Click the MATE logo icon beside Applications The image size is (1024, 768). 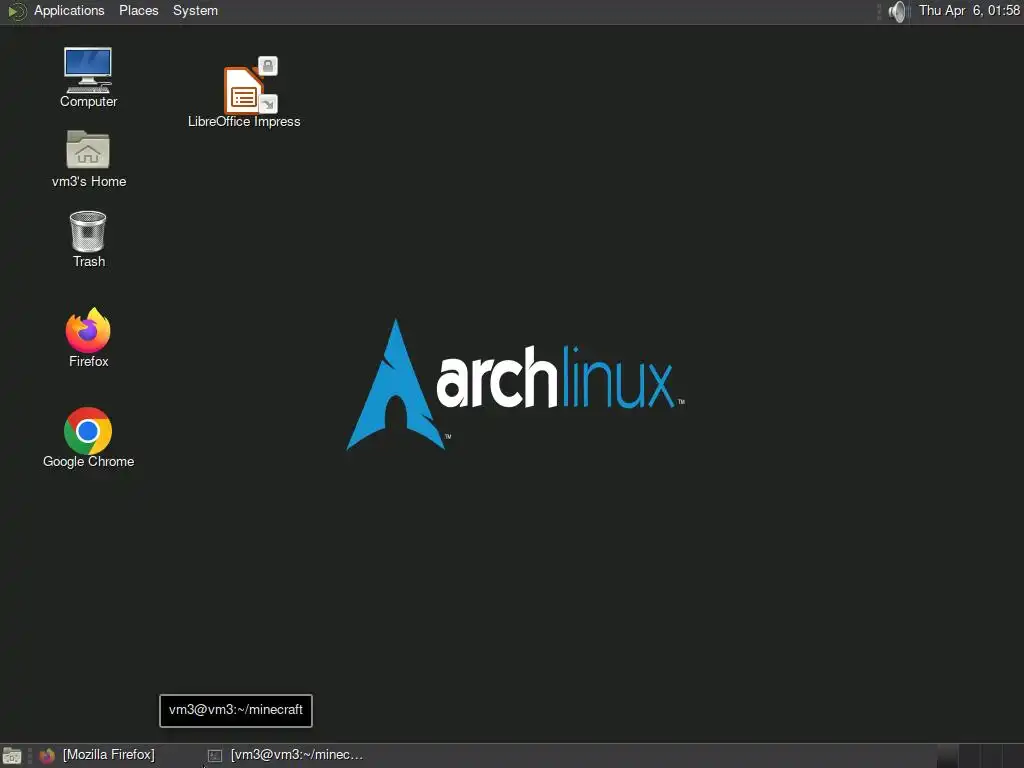point(17,11)
